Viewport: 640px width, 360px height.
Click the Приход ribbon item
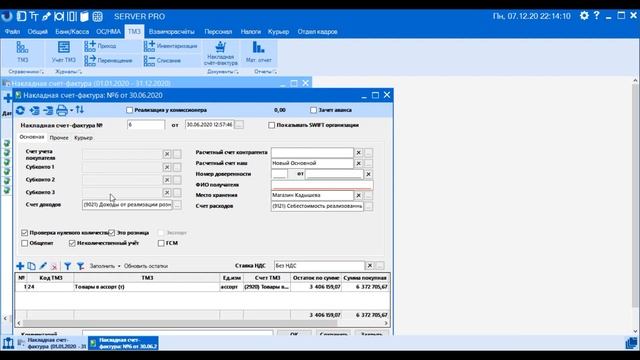click(x=100, y=46)
